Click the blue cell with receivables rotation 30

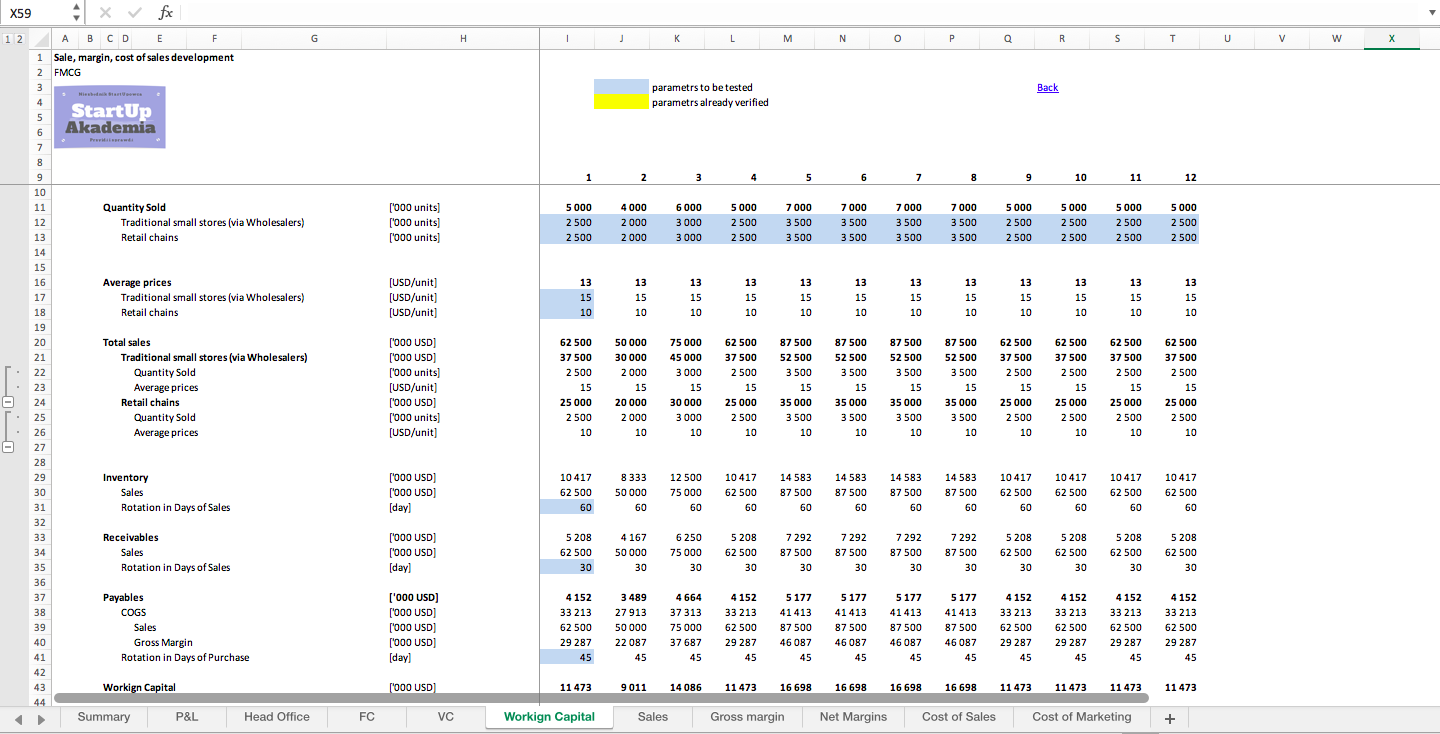[566, 567]
